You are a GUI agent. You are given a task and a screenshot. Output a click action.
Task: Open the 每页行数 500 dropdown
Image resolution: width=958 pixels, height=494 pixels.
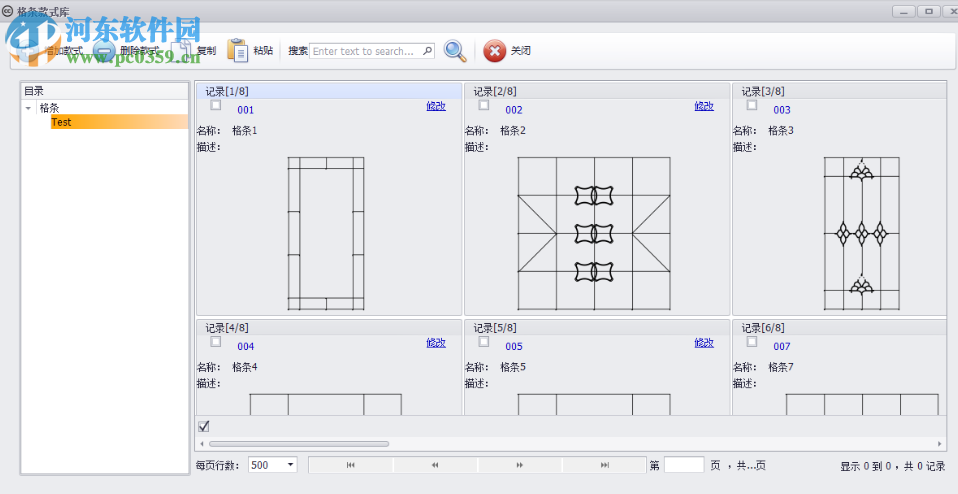pos(290,465)
